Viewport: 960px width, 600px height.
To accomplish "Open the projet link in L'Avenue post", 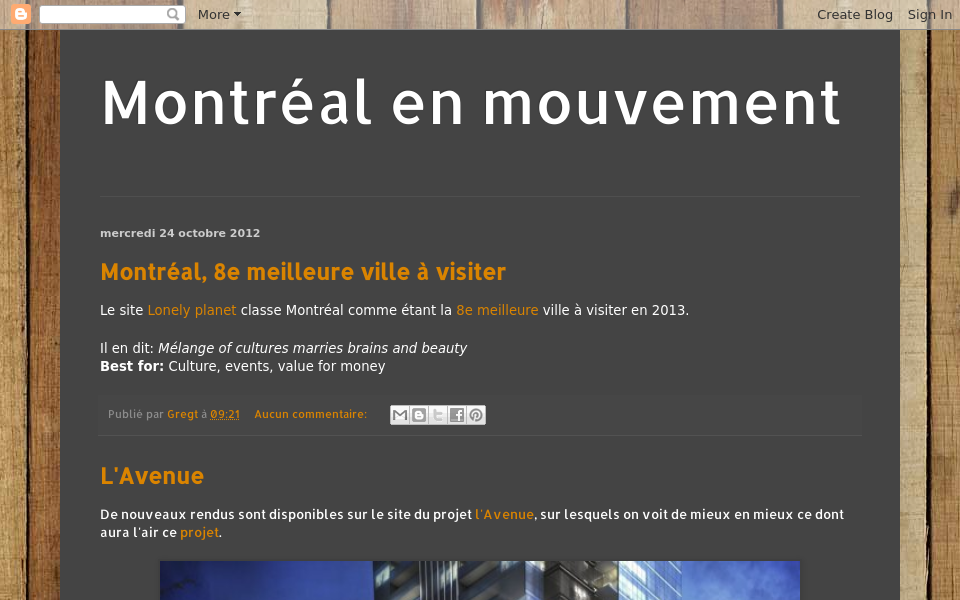I will pyautogui.click(x=199, y=532).
